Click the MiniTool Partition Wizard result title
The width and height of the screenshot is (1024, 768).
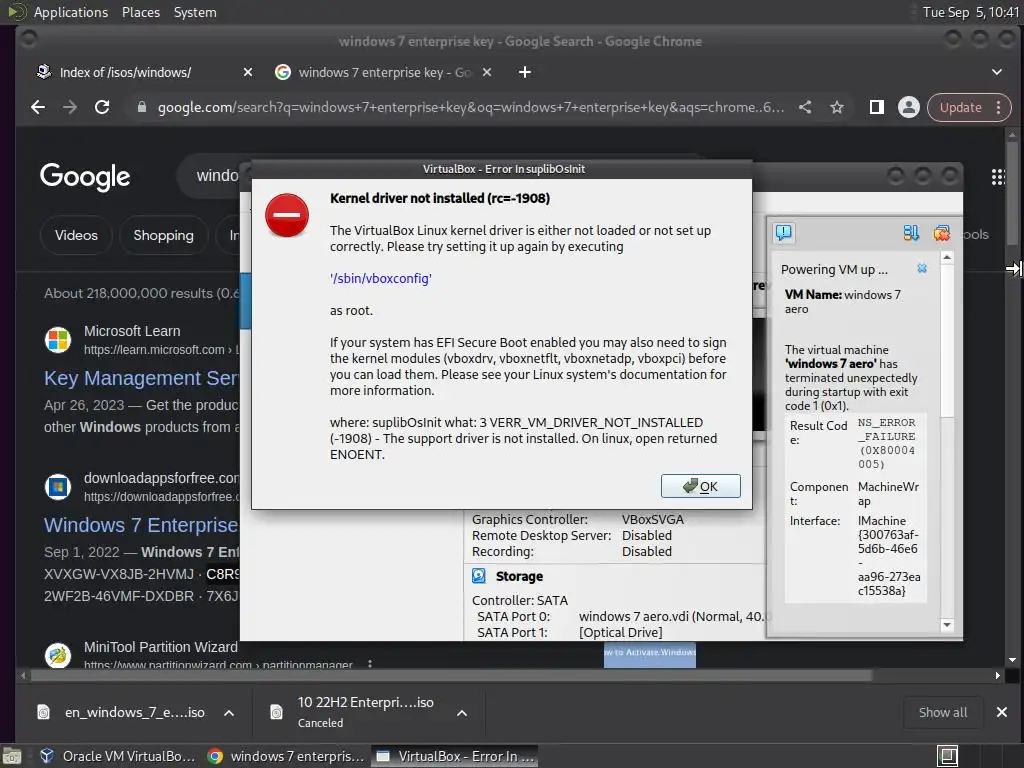[x=161, y=647]
